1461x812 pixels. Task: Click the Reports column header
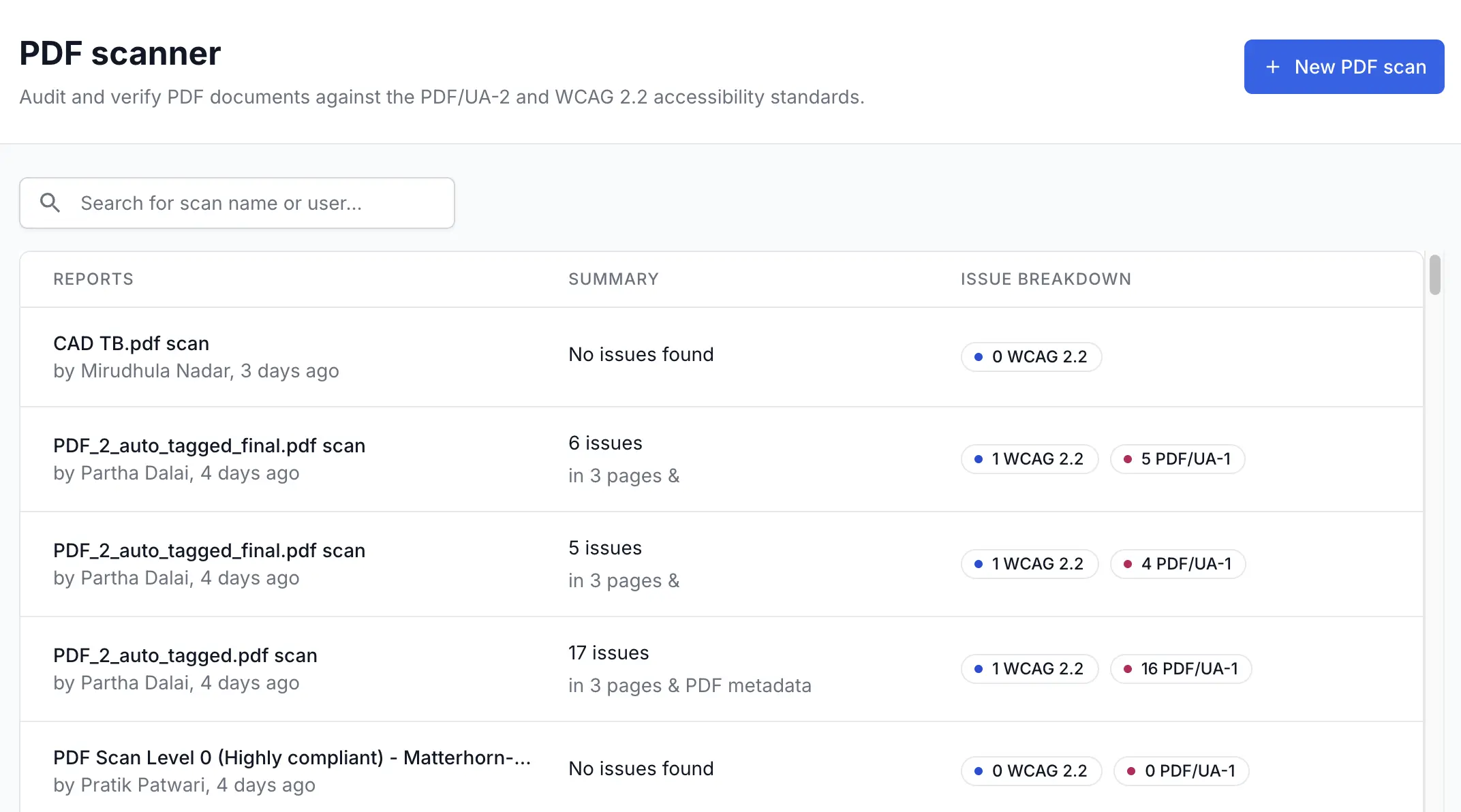click(93, 279)
